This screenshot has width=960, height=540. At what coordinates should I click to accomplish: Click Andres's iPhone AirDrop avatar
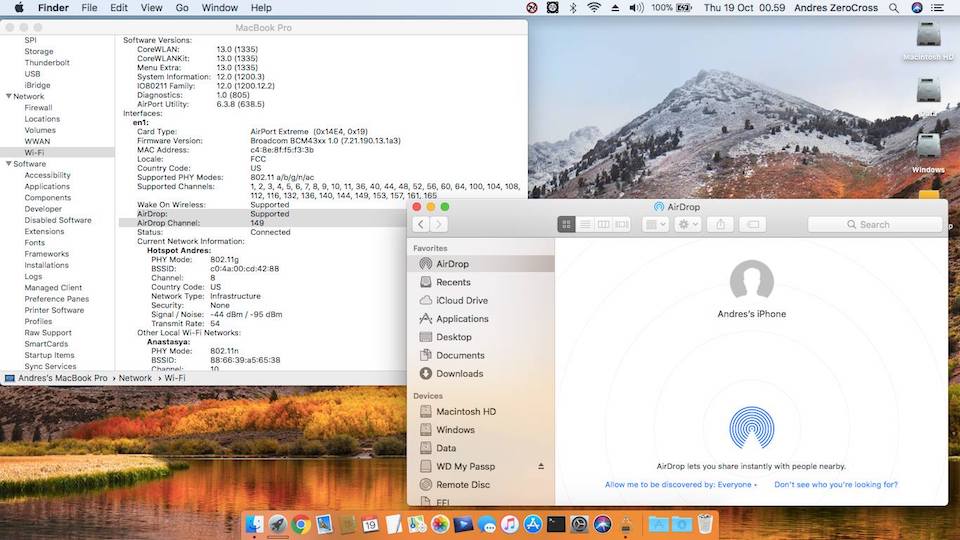tap(752, 281)
